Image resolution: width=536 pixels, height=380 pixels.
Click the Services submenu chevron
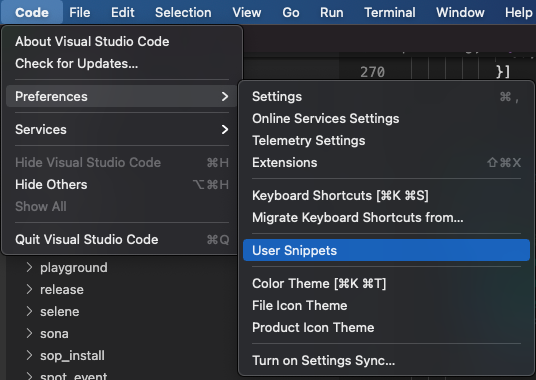(x=225, y=130)
